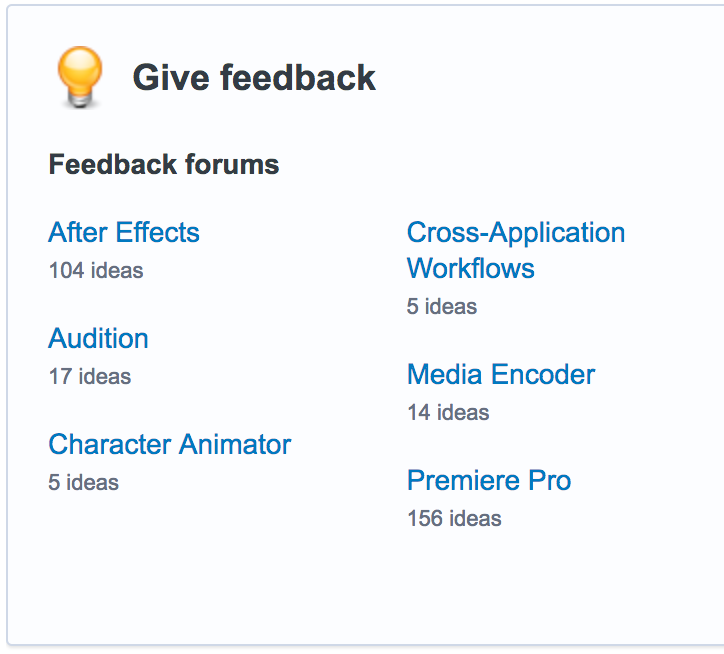Click the word Encoder in Media Encoder
The height and width of the screenshot is (654, 724).
click(x=543, y=374)
